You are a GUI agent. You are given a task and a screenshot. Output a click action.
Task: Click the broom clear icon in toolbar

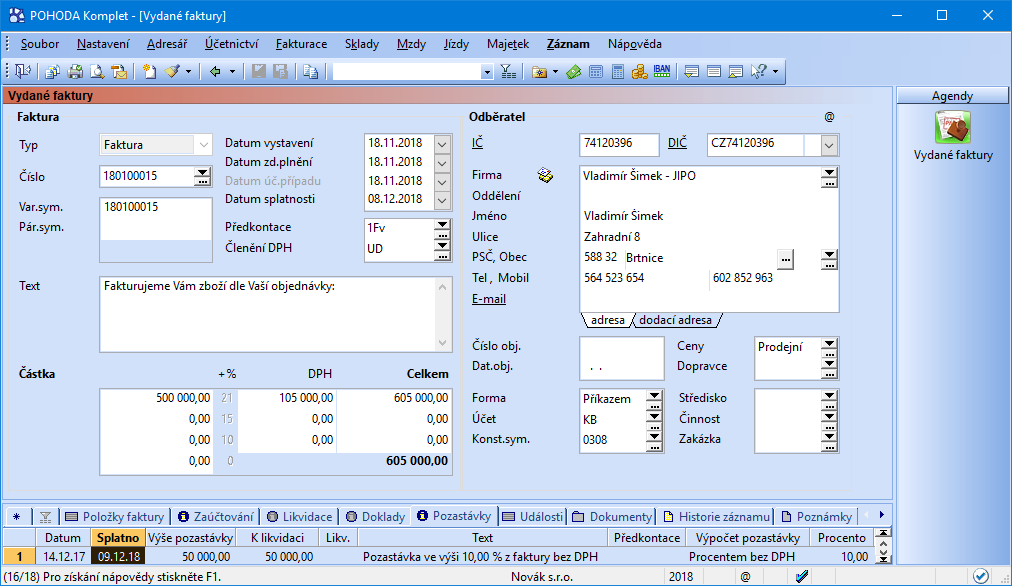172,72
